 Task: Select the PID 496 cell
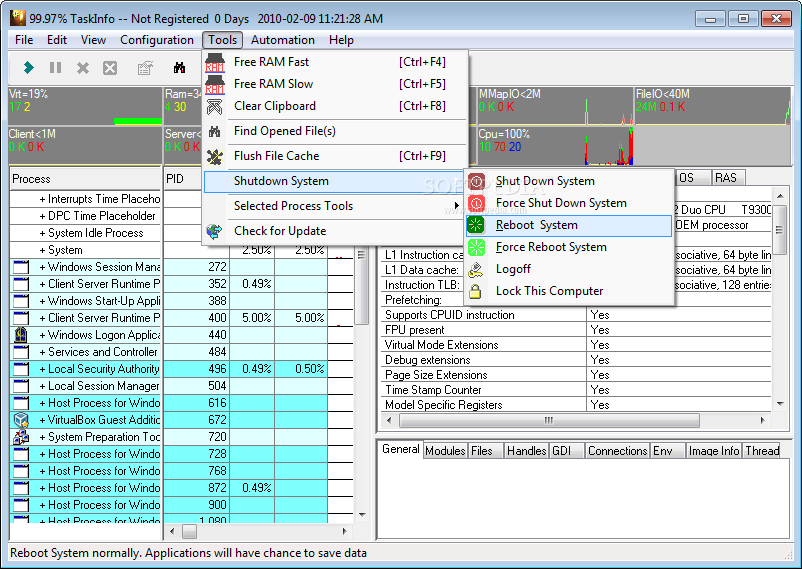click(196, 369)
